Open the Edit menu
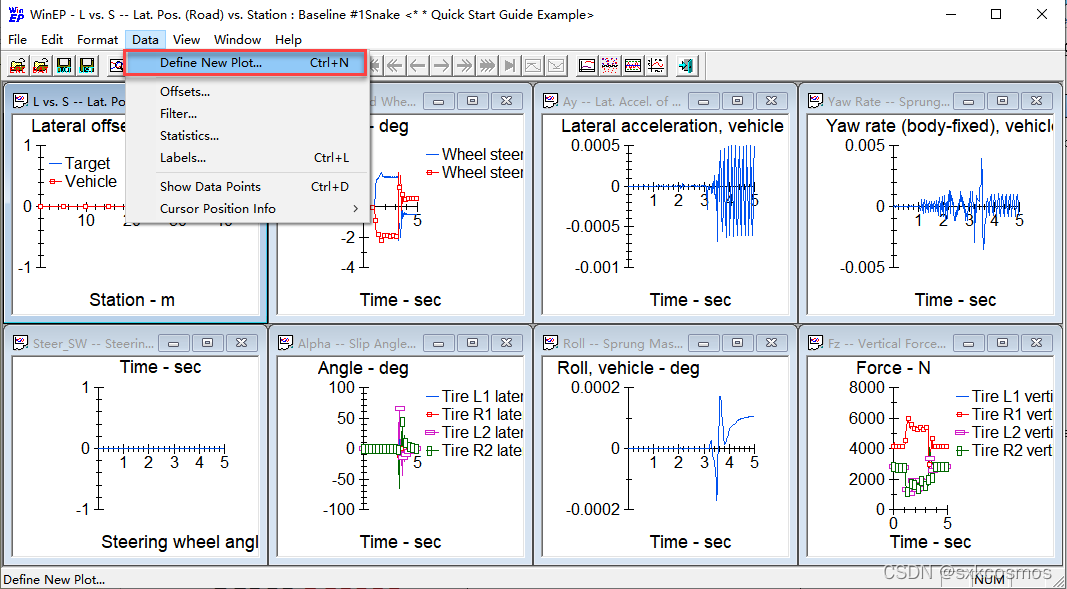Image resolution: width=1067 pixels, height=589 pixels. [52, 39]
